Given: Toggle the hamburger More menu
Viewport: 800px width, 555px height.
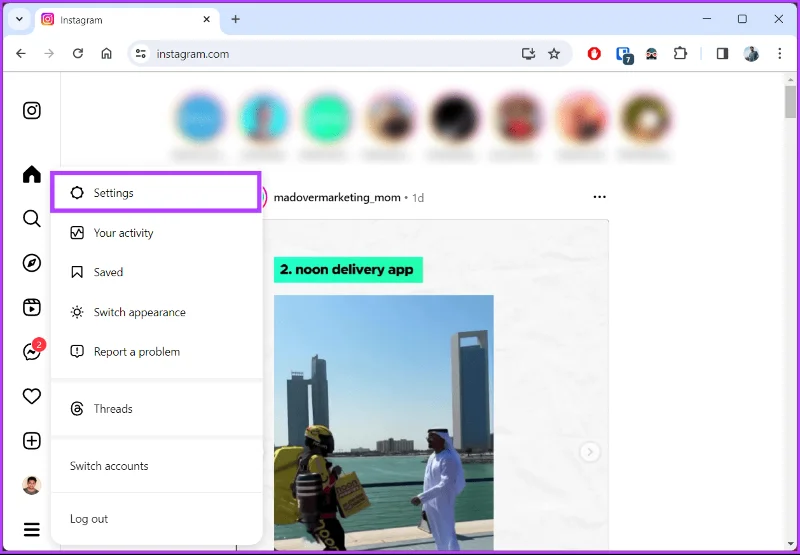Looking at the screenshot, I should point(32,529).
